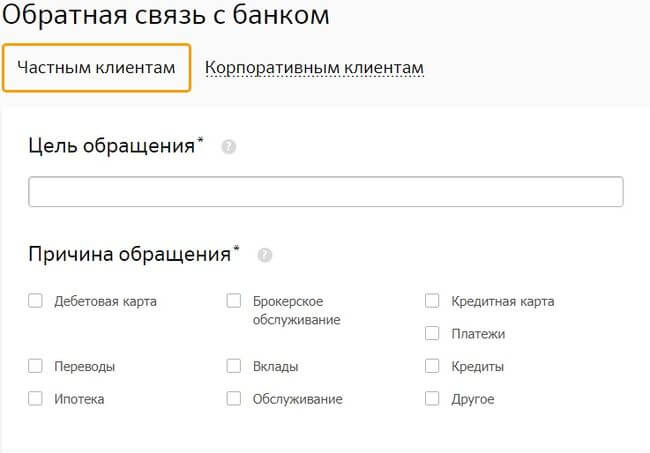Check the Дебетовая карта checkbox
This screenshot has width=650, height=453.
pos(36,300)
